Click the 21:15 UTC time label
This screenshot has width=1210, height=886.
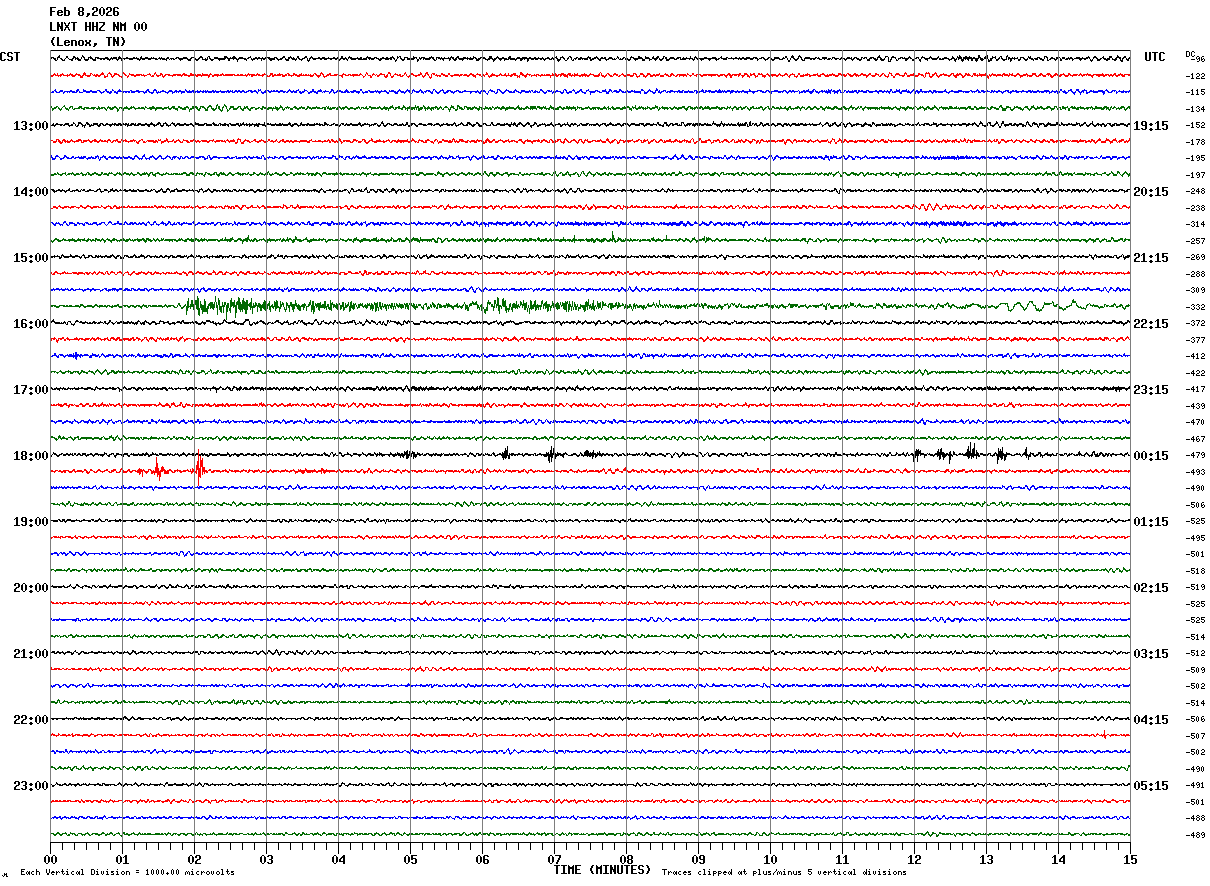pyautogui.click(x=1151, y=258)
